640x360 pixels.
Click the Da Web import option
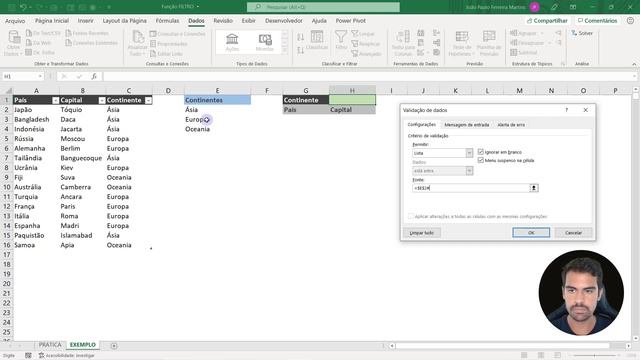(38, 42)
